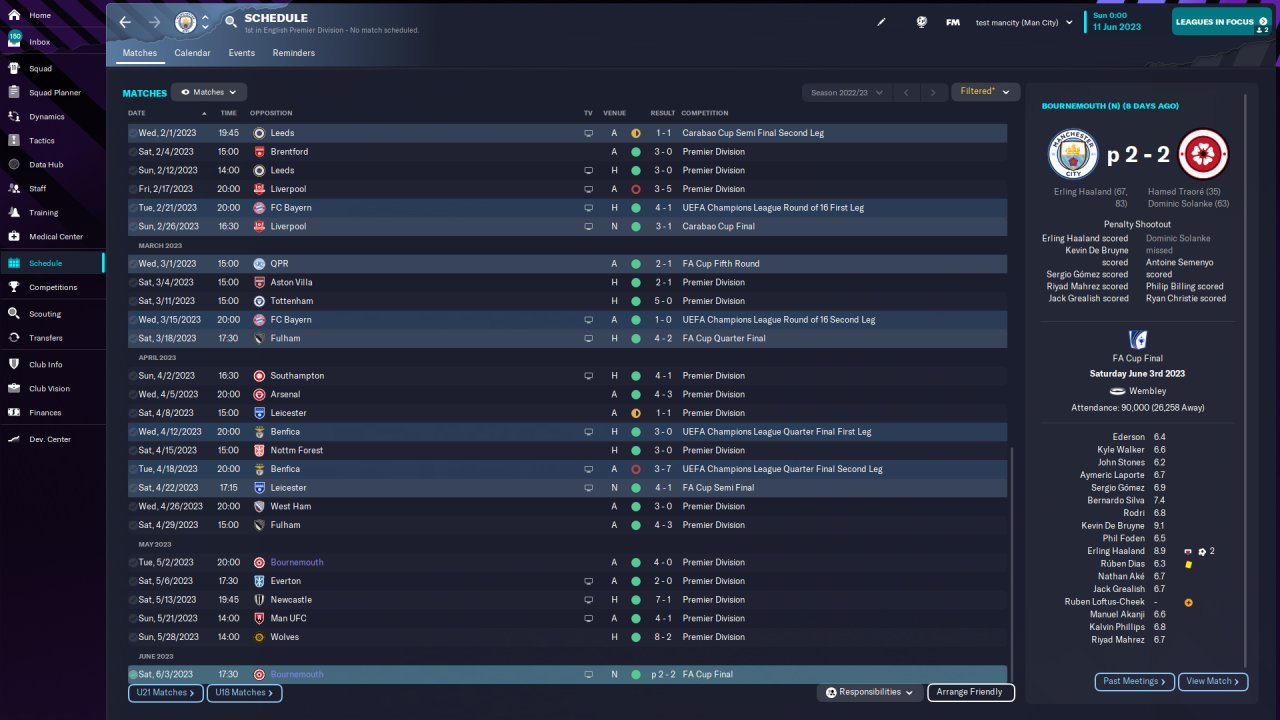Image resolution: width=1280 pixels, height=720 pixels.
Task: Click TV icon on Everton row
Action: [x=589, y=581]
